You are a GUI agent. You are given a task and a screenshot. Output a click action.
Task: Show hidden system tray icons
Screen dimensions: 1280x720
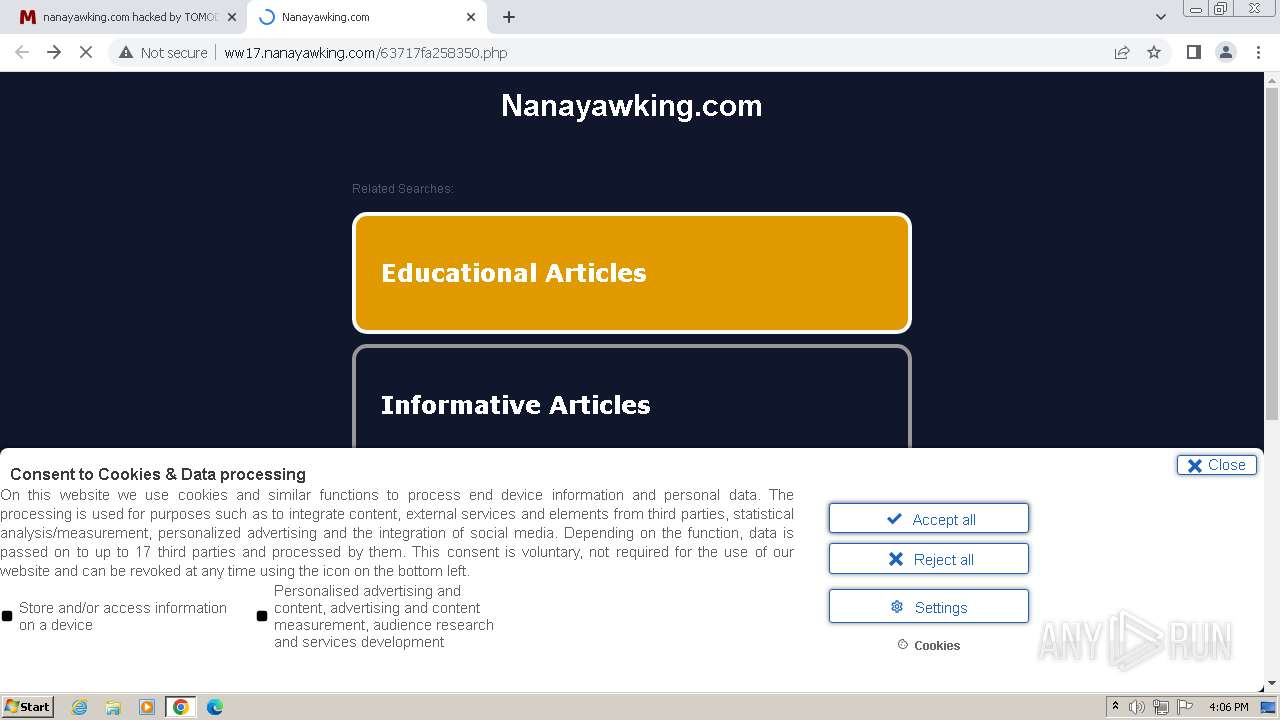[1115, 707]
